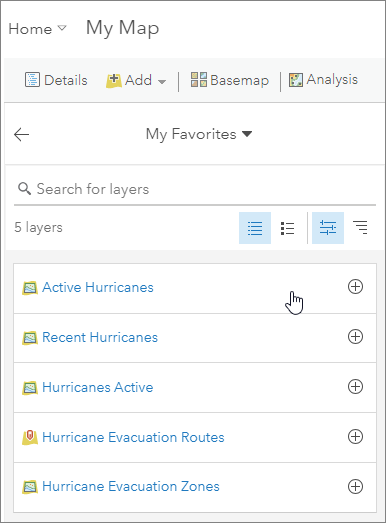Screen dimensions: 386x523
Task: Expand the My Favorites dropdown
Action: pyautogui.click(x=199, y=134)
